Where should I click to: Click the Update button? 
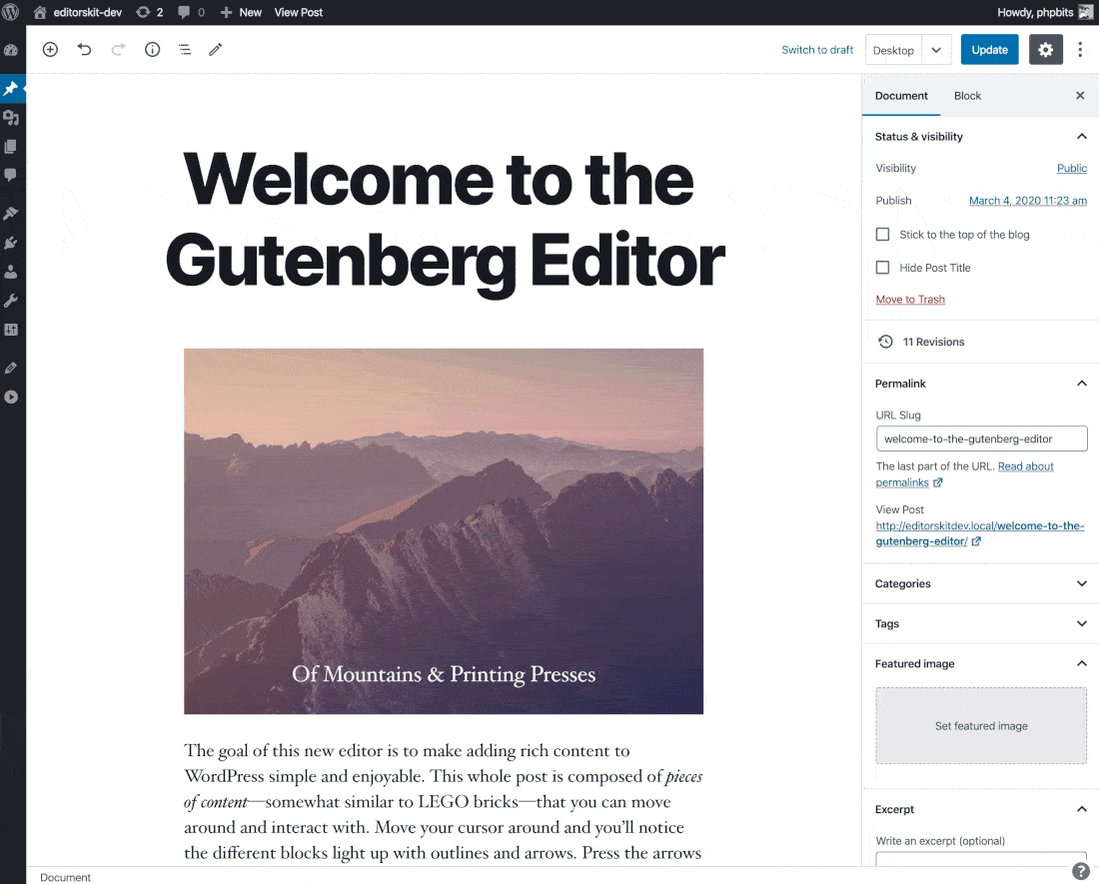pos(989,50)
